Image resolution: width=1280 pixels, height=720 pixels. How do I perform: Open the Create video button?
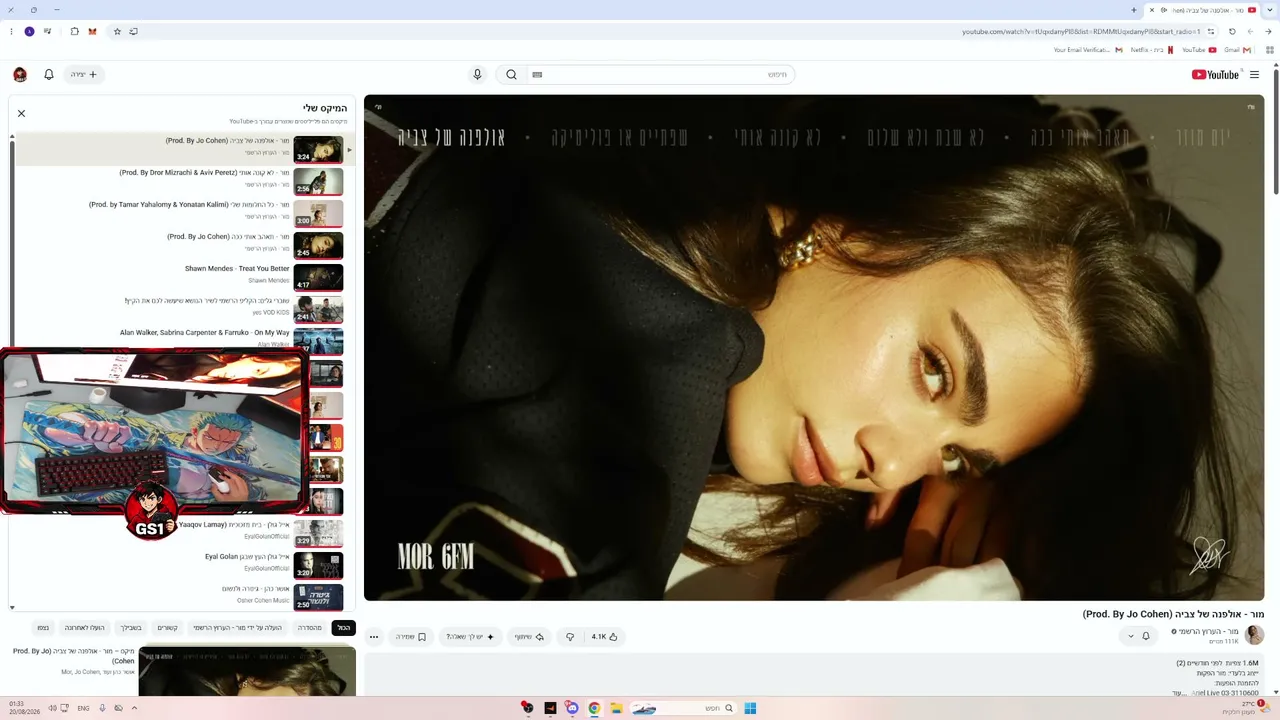[x=84, y=74]
